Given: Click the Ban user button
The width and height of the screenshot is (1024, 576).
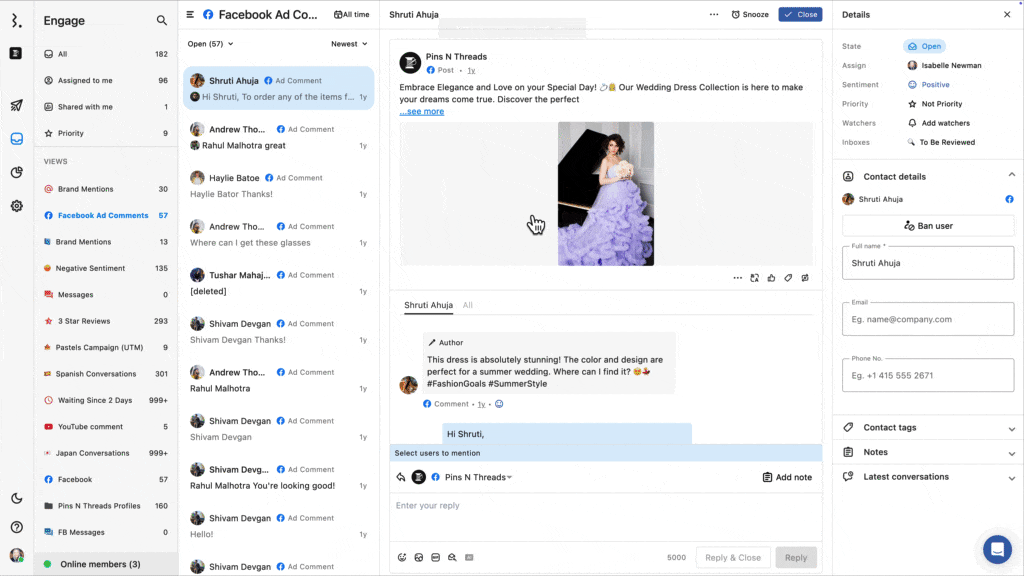Looking at the screenshot, I should 928,225.
